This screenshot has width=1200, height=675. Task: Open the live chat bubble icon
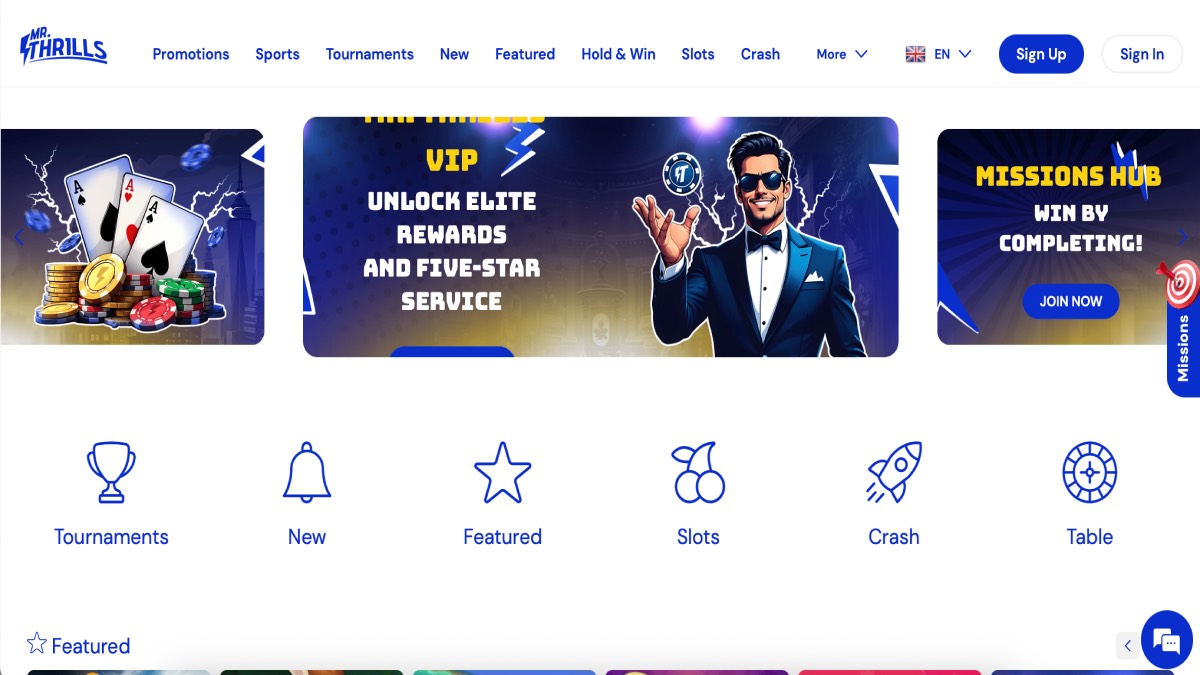point(1166,640)
